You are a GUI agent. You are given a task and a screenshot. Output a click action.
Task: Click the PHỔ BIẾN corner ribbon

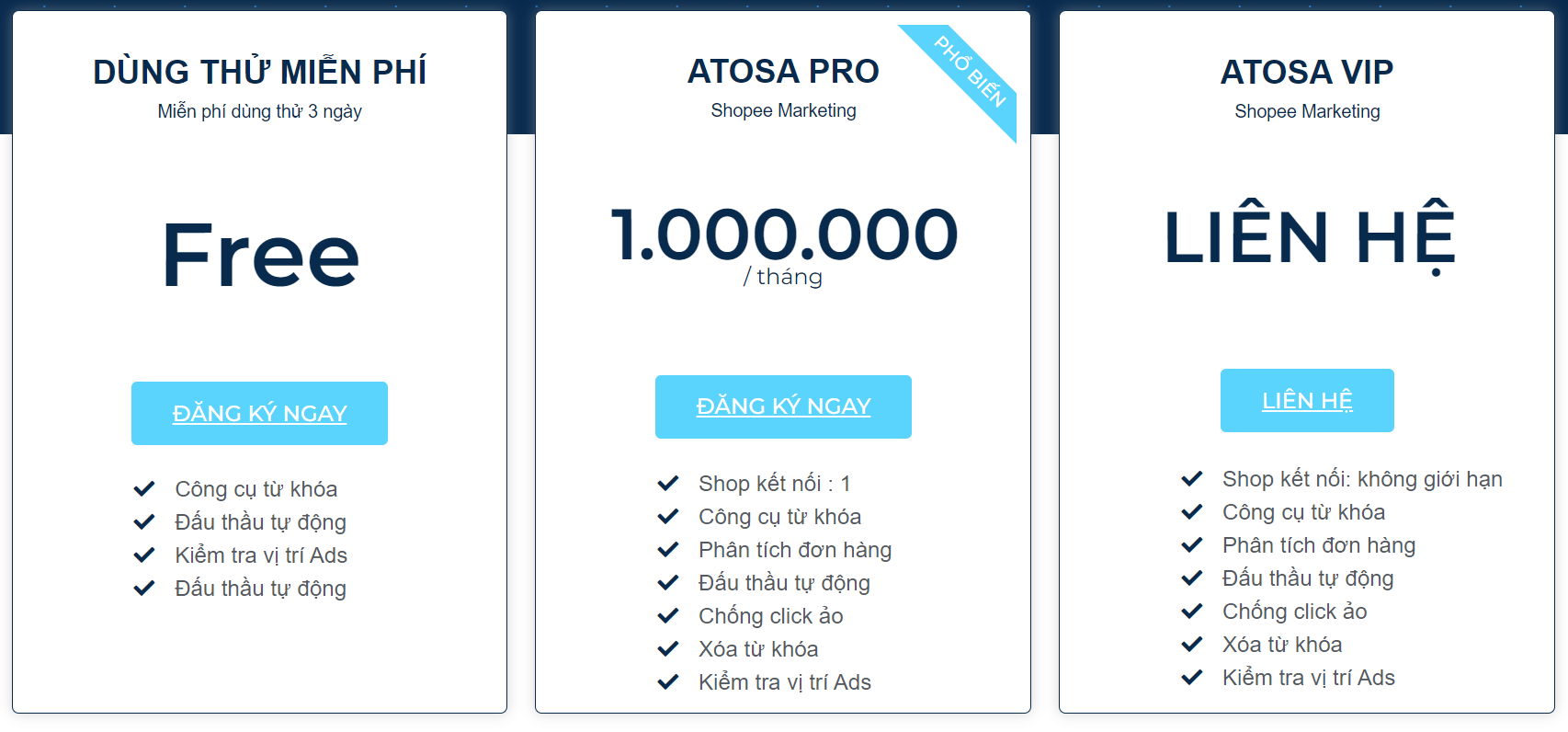click(970, 71)
